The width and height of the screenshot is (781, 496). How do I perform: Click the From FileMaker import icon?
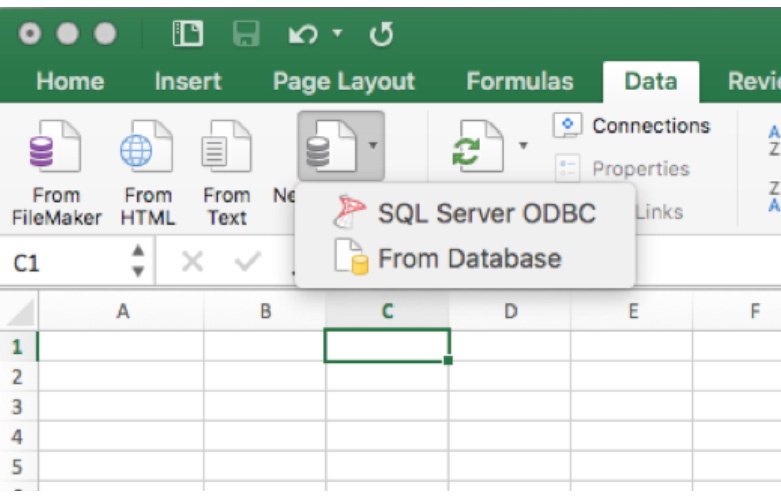click(x=55, y=146)
